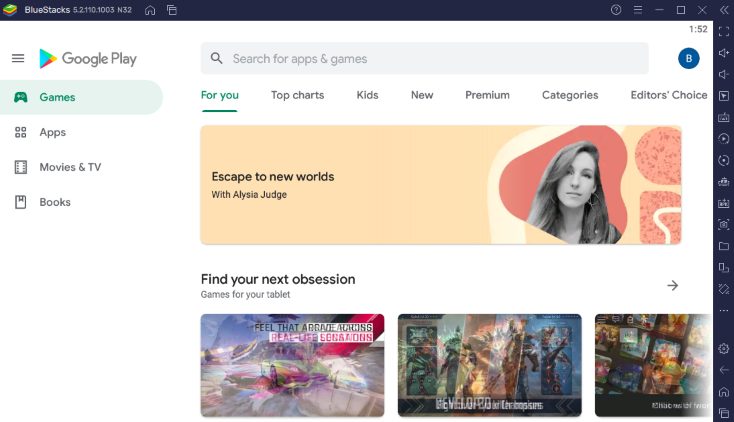
Task: Open BlueStacks settings gear icon
Action: (x=724, y=348)
